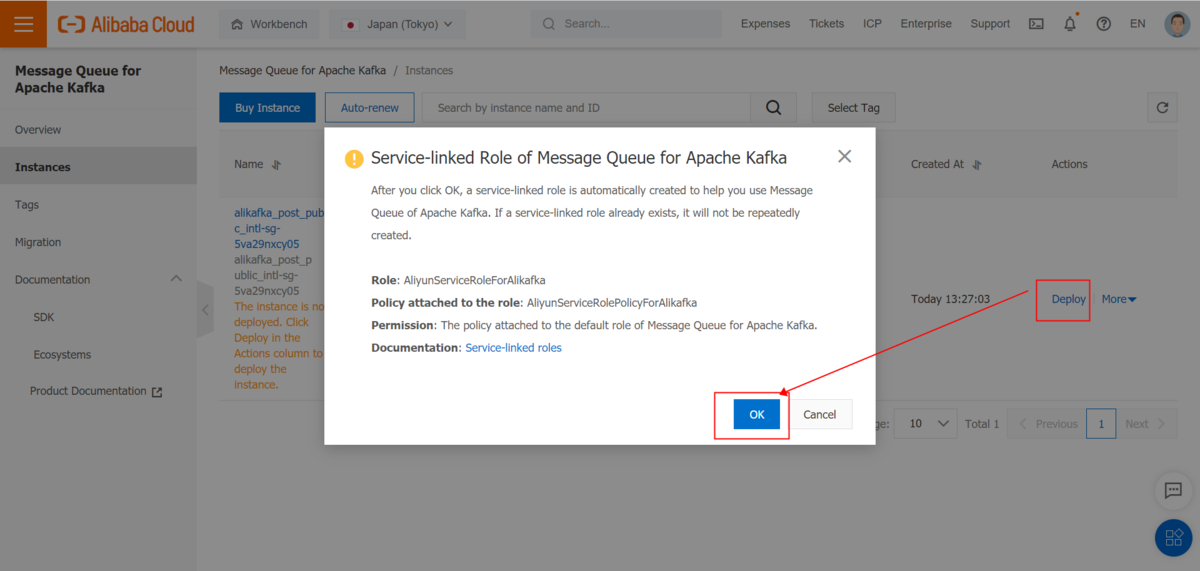Open the chat support floating icon
This screenshot has height=571, width=1200.
(x=1171, y=491)
